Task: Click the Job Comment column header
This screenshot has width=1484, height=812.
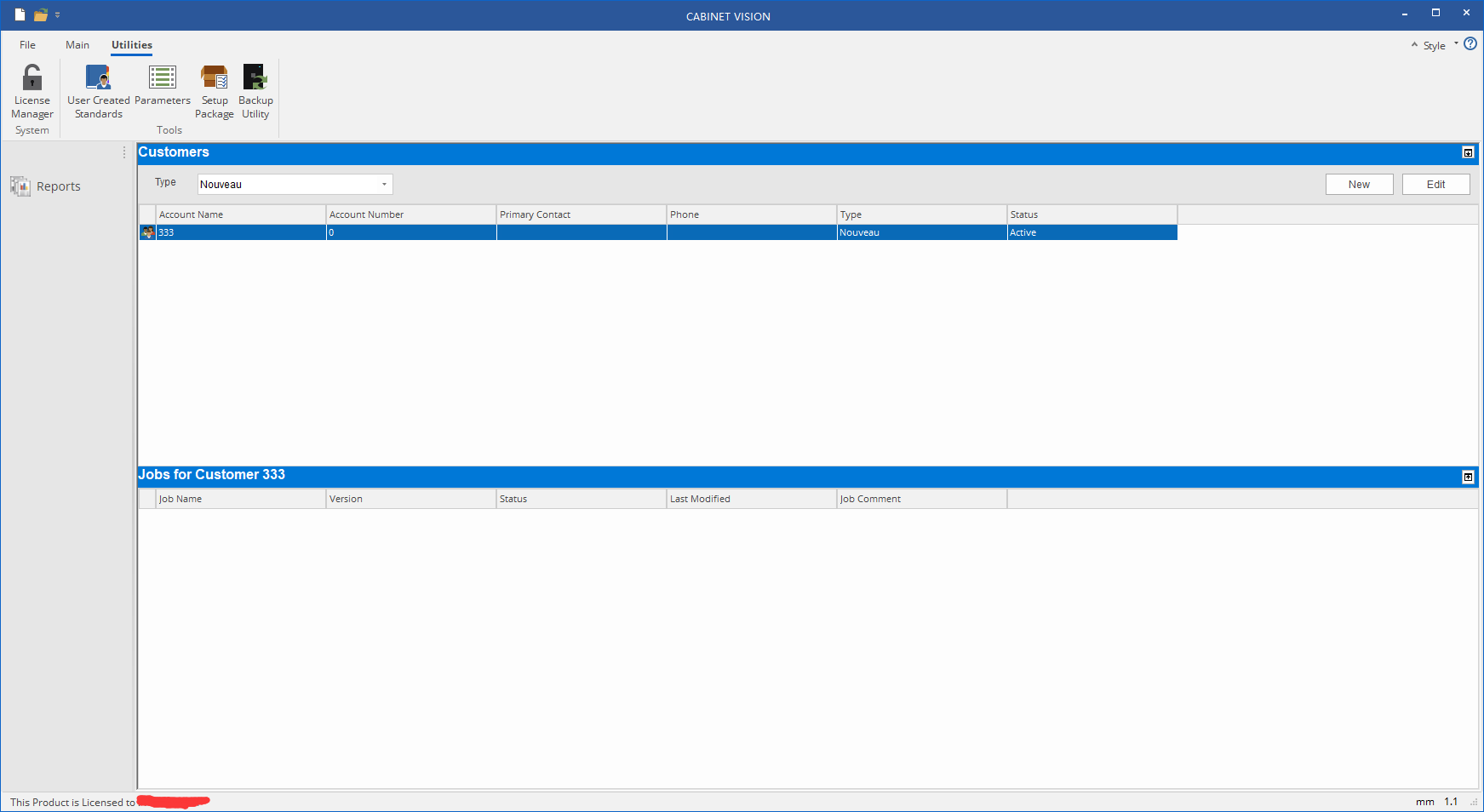Action: pos(922,499)
